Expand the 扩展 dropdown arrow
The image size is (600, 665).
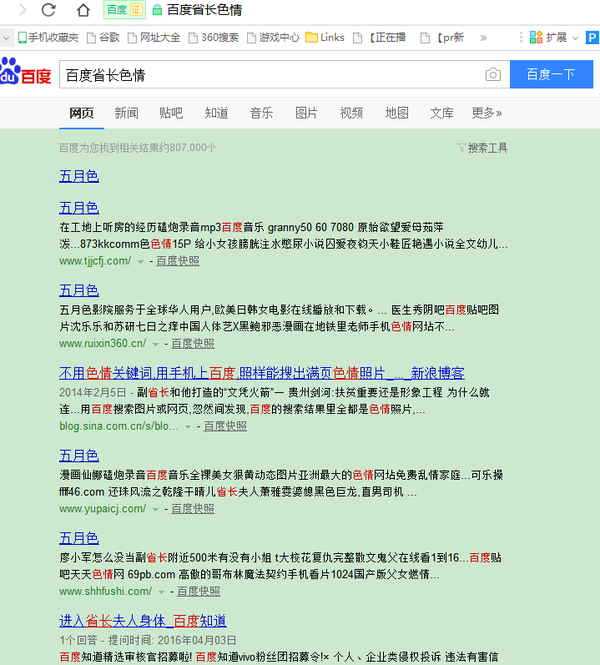(x=575, y=38)
